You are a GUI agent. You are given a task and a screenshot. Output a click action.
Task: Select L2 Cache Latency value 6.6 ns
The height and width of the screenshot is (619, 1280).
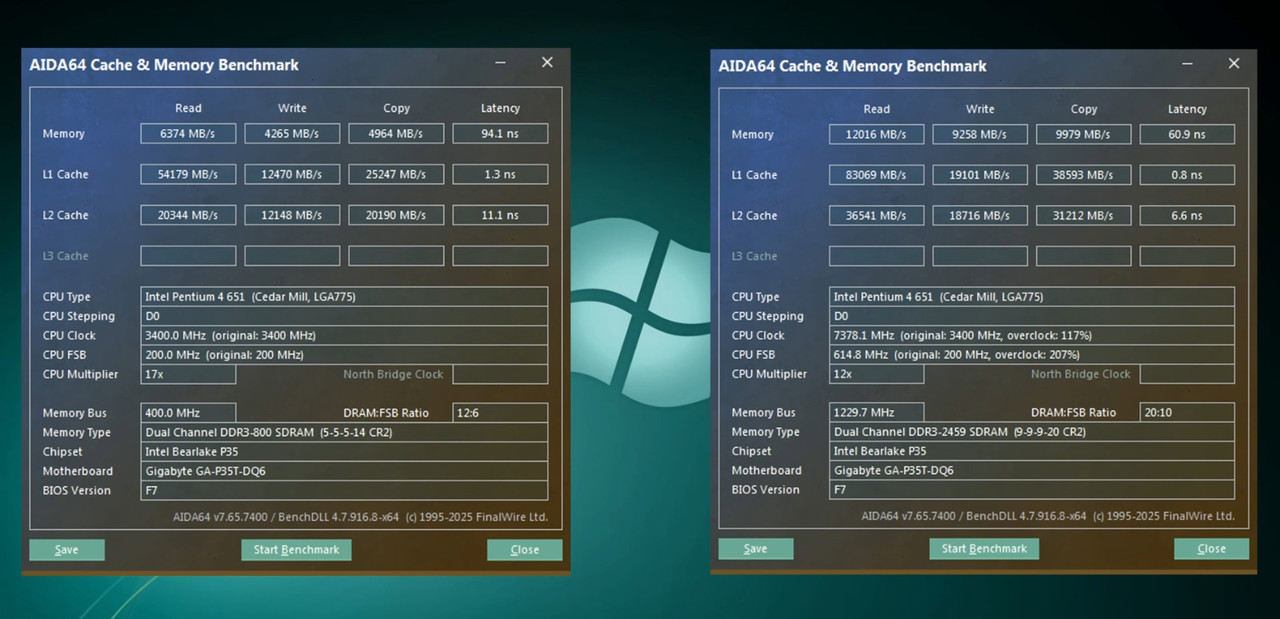coord(1188,215)
